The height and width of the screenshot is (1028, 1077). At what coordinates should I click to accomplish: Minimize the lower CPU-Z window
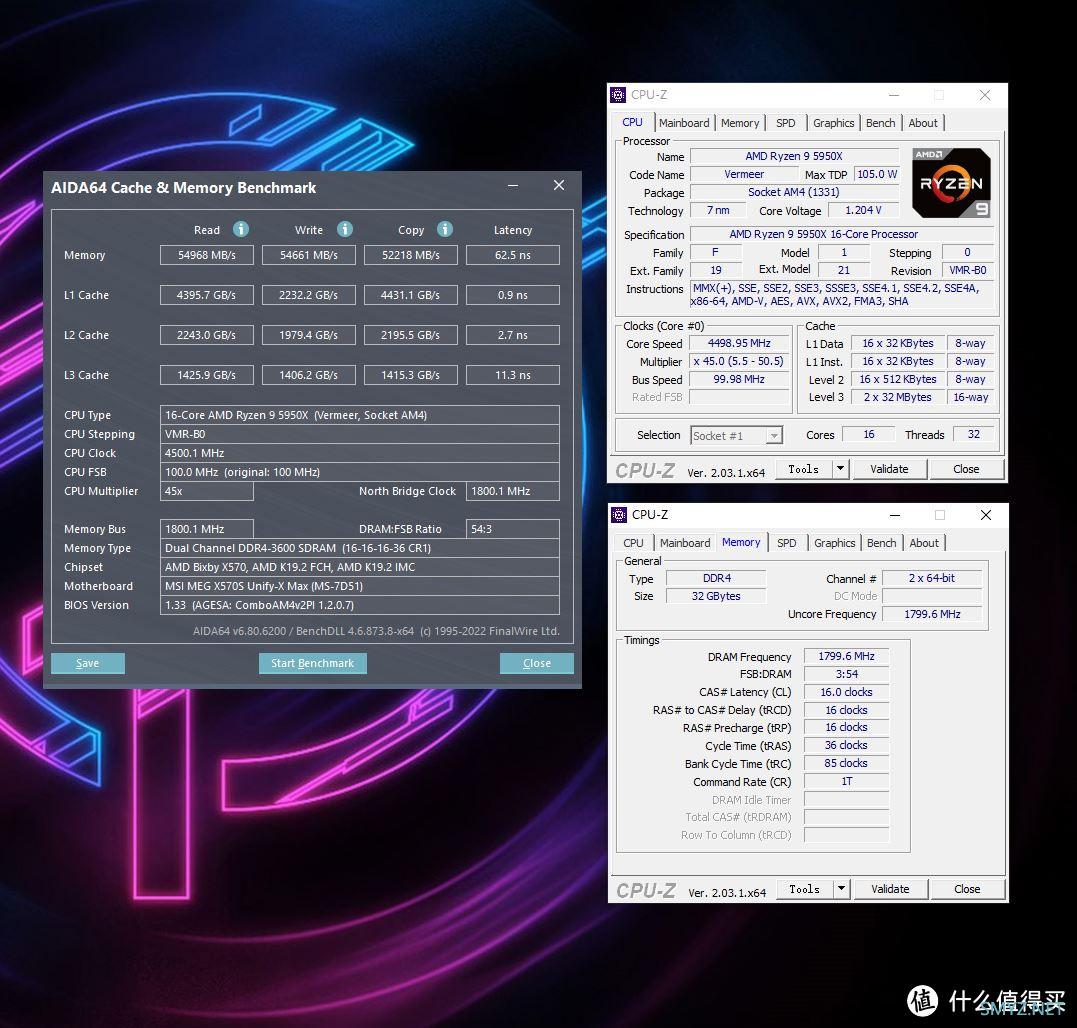[x=894, y=515]
